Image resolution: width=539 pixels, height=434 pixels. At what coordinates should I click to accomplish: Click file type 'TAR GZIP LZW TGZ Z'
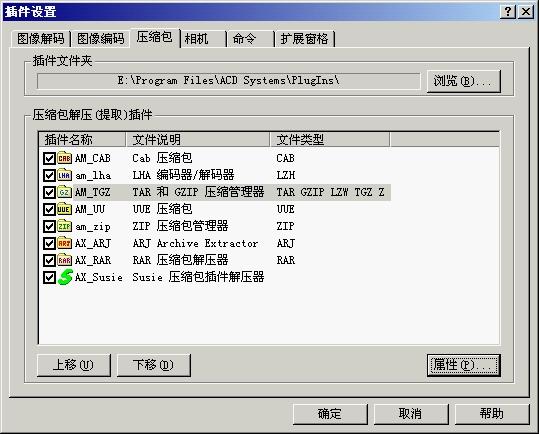[330, 192]
